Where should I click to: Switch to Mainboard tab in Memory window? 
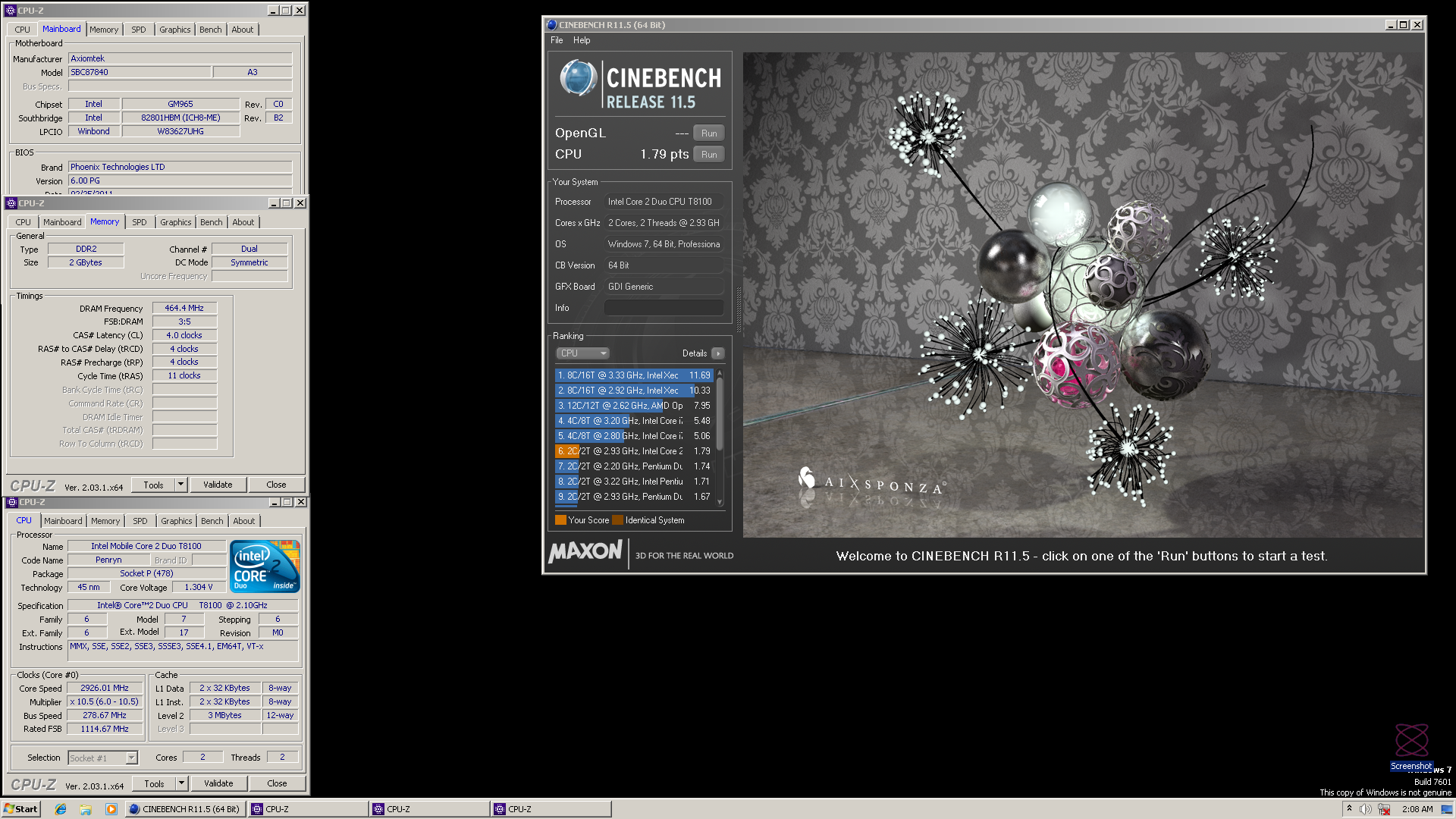(x=62, y=222)
